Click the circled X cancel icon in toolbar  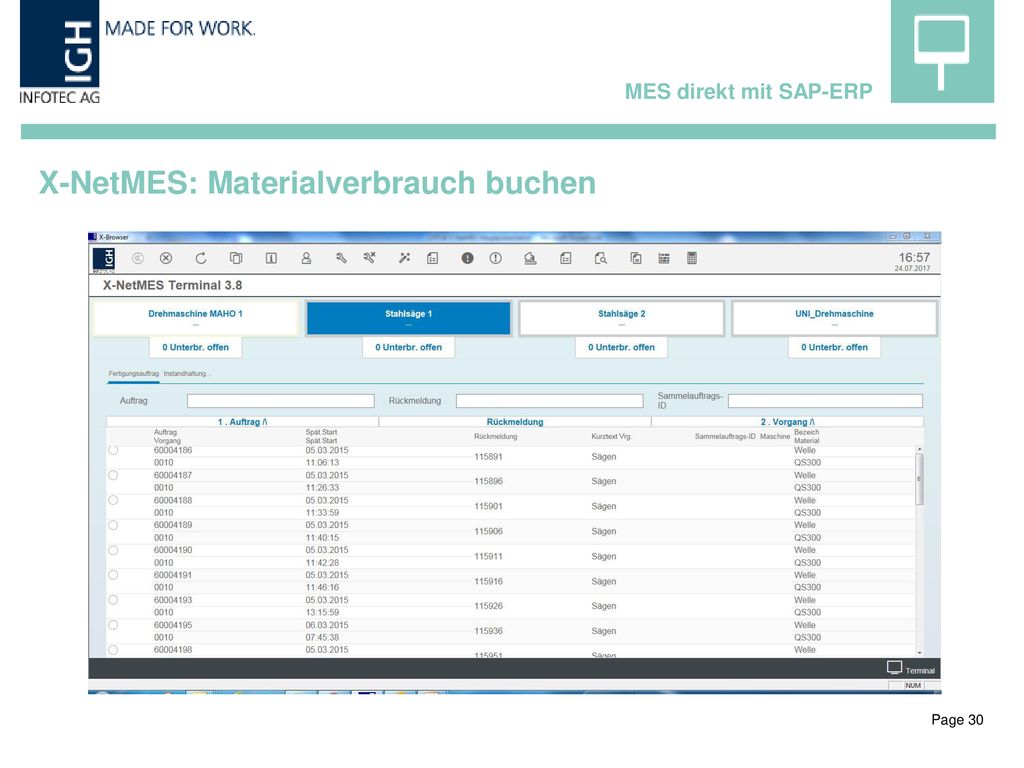pyautogui.click(x=167, y=259)
